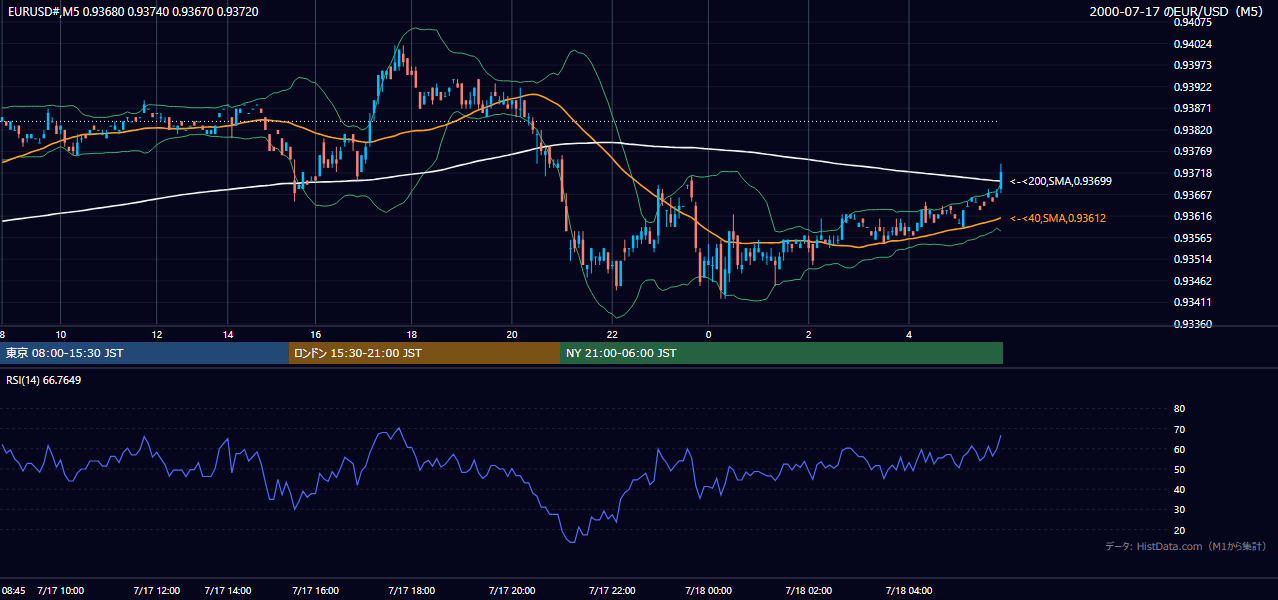This screenshot has width=1278, height=600.
Task: Click RSI scale value 40
Action: point(1179,489)
